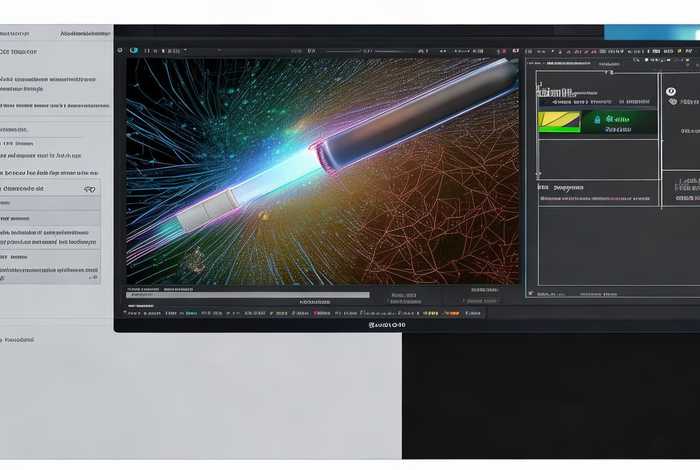Click the heart-shaped icon in left panel row
This screenshot has width=700, height=470.
coord(89,188)
